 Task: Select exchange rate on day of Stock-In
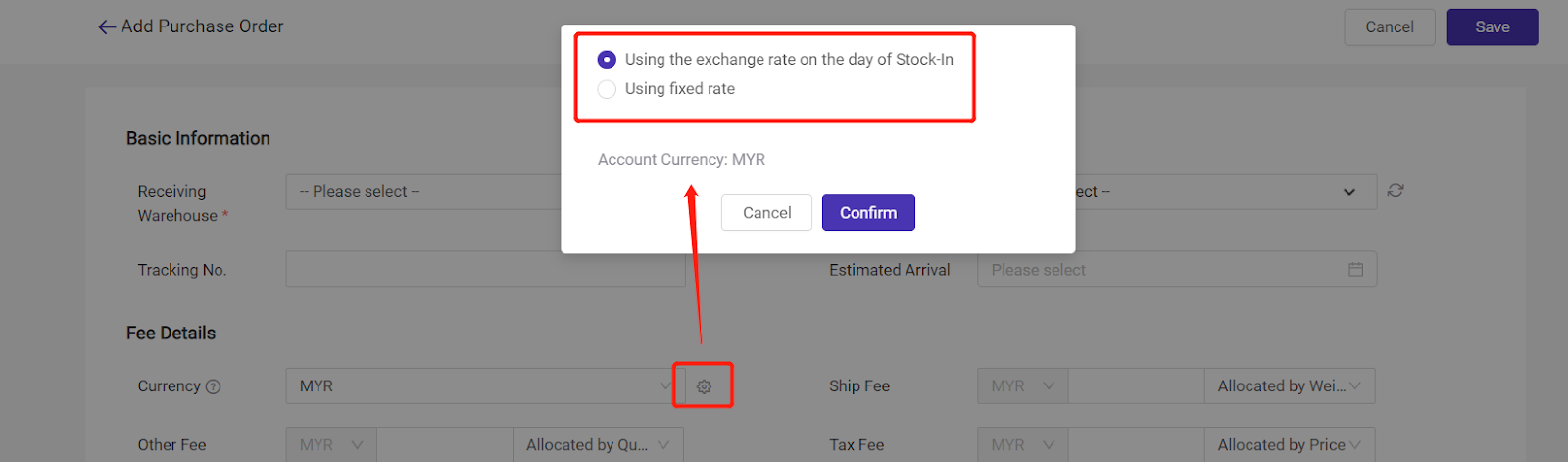pos(608,60)
